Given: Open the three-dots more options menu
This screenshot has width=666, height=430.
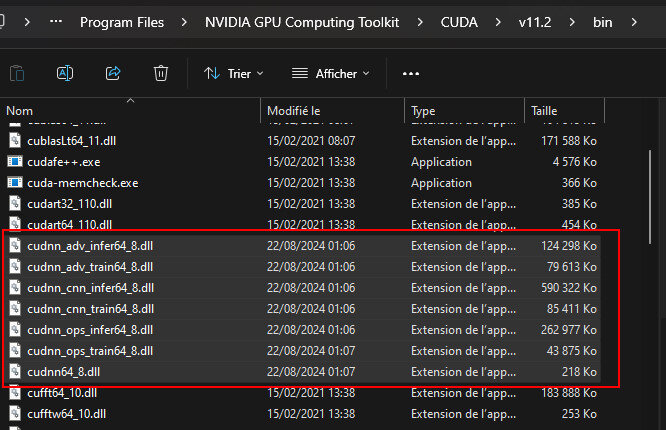Looking at the screenshot, I should pos(410,73).
